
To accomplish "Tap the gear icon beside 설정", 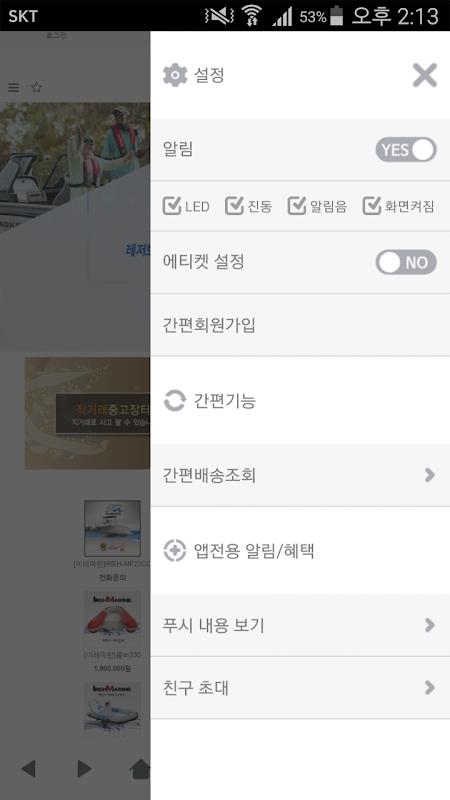I will (x=175, y=76).
